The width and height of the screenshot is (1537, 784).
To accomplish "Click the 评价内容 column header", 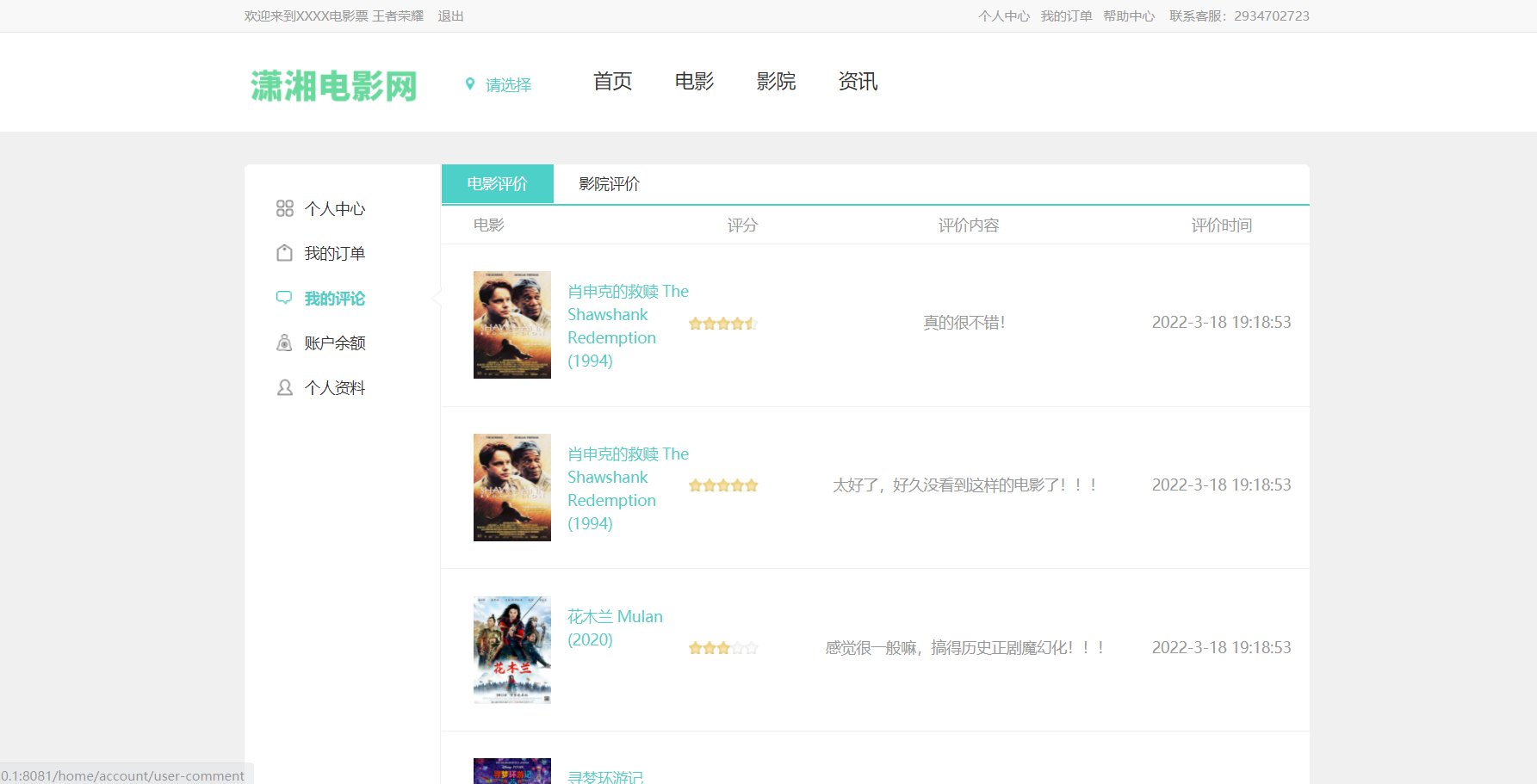I will coord(969,225).
